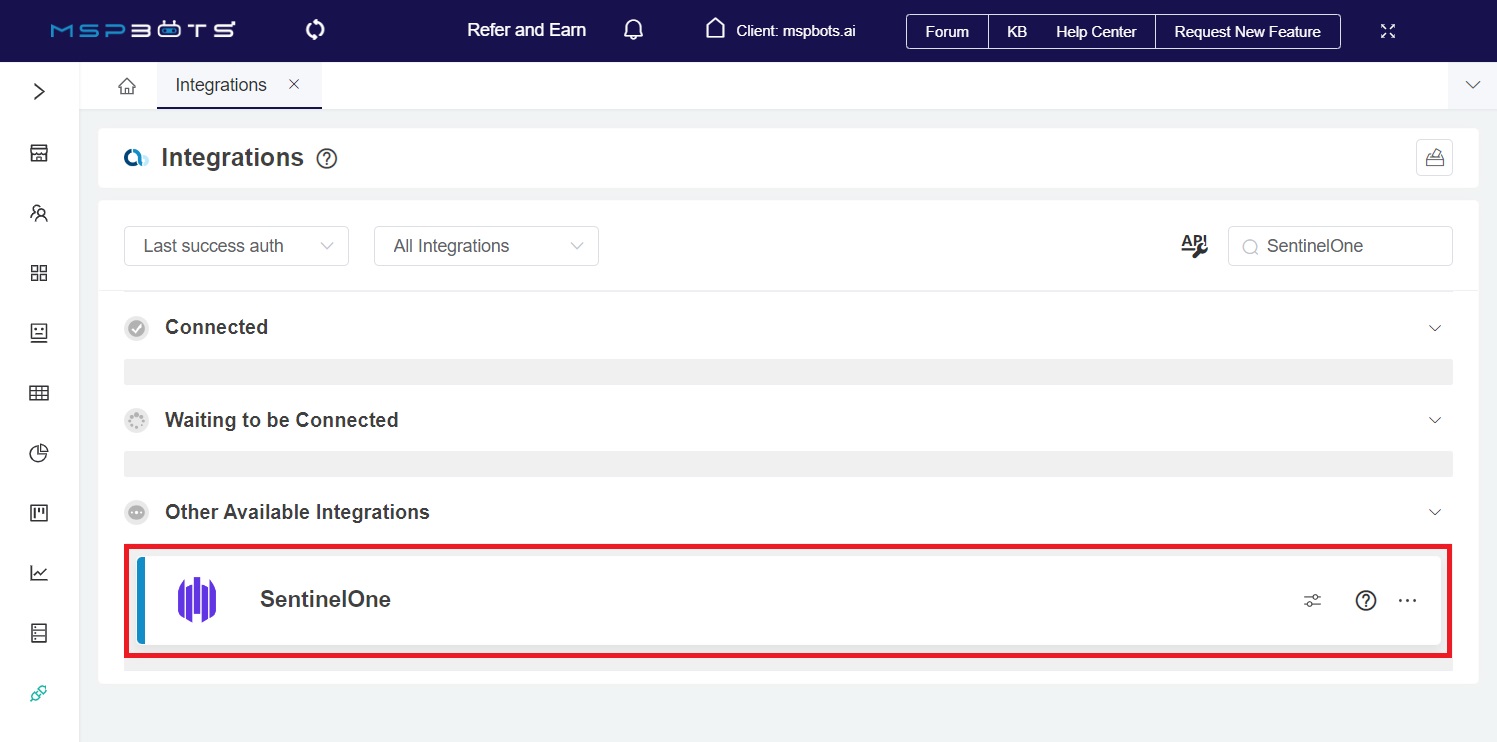Open the datasets table sidebar icon
The height and width of the screenshot is (742, 1497).
(x=39, y=393)
